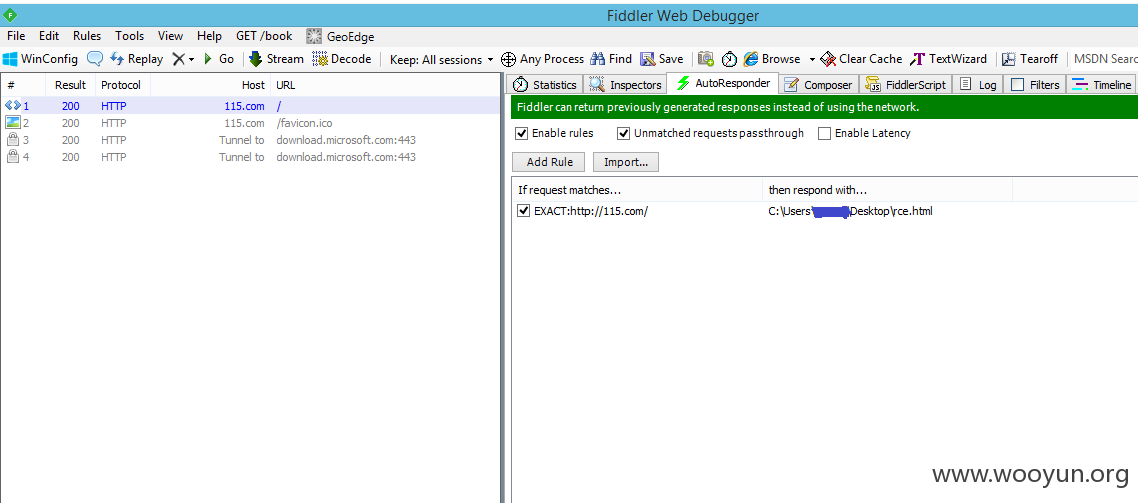Expand the Remove sessions dropdown arrow
Image resolution: width=1138 pixels, height=503 pixels.
coord(192,60)
